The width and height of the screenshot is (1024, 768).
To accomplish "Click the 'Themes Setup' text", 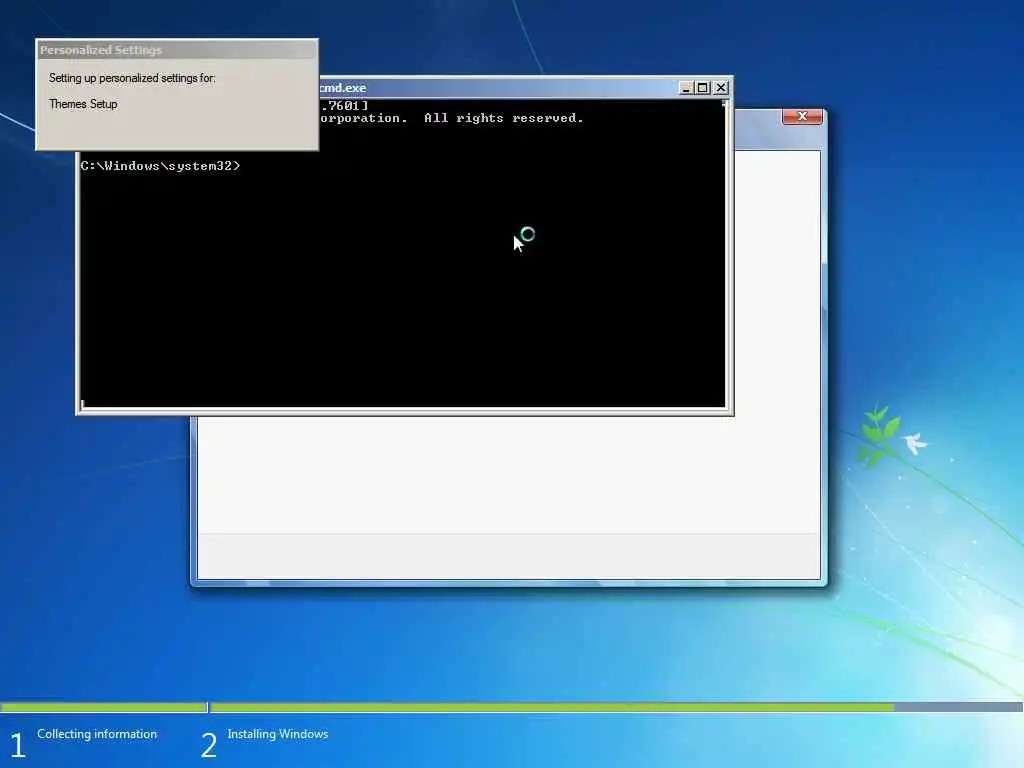I will coord(83,104).
